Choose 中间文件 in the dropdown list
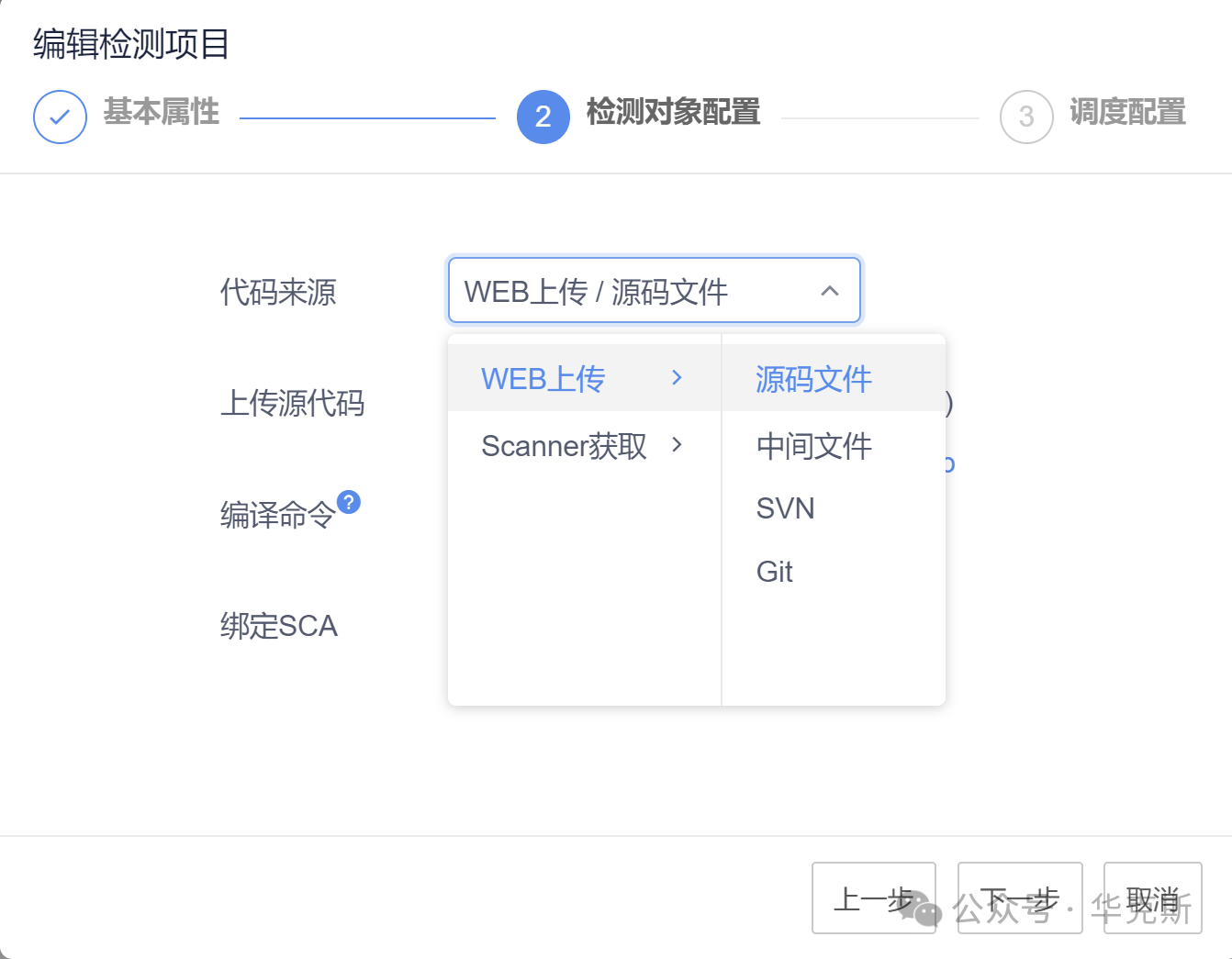Viewport: 1232px width, 959px height. [813, 447]
